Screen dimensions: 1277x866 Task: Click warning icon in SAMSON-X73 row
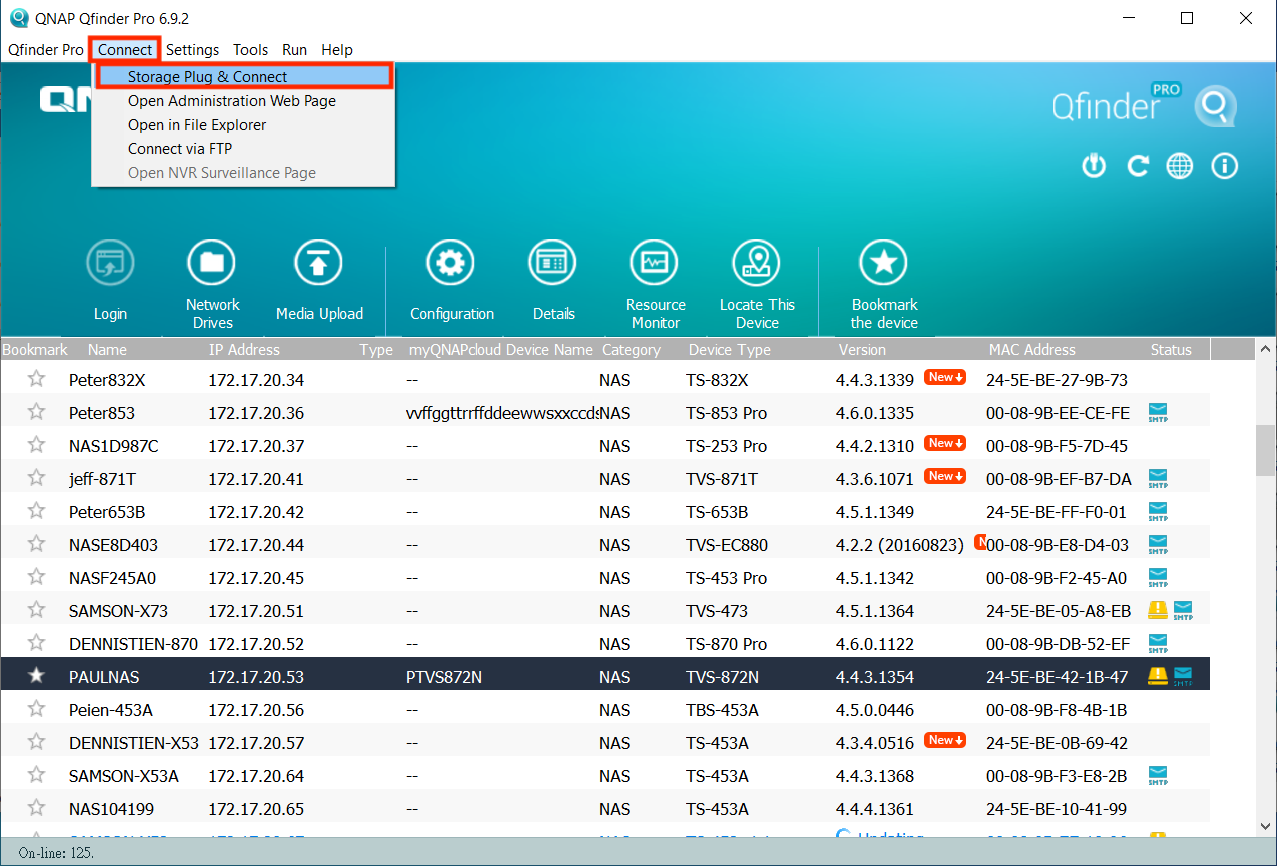(1158, 610)
